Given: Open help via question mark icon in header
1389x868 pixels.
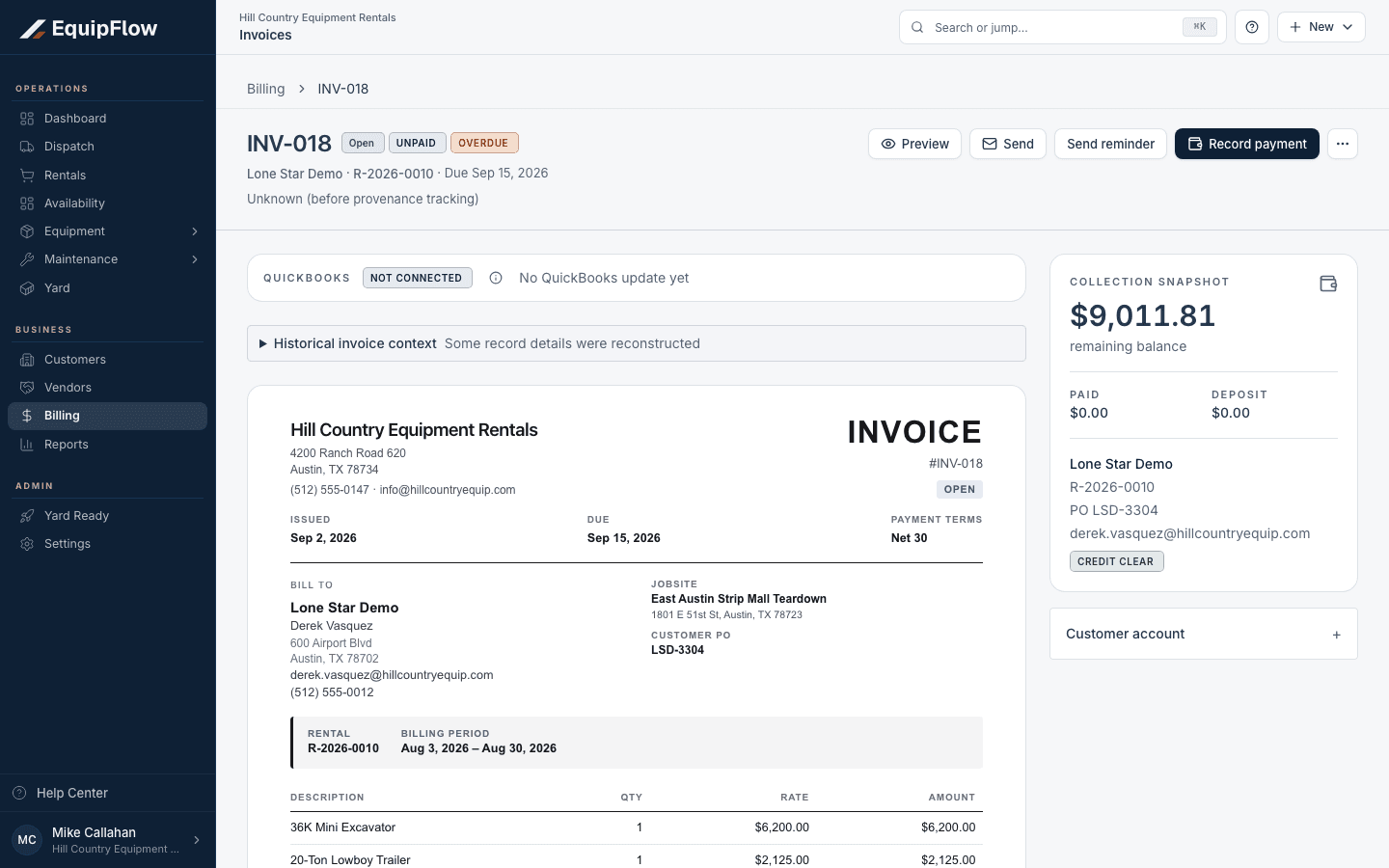Looking at the screenshot, I should tap(1252, 27).
